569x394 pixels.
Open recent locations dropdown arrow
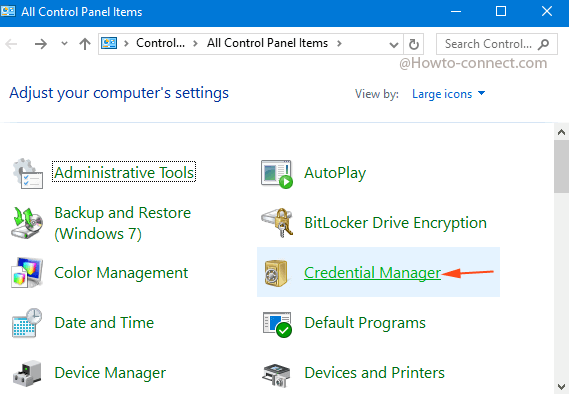click(x=64, y=44)
